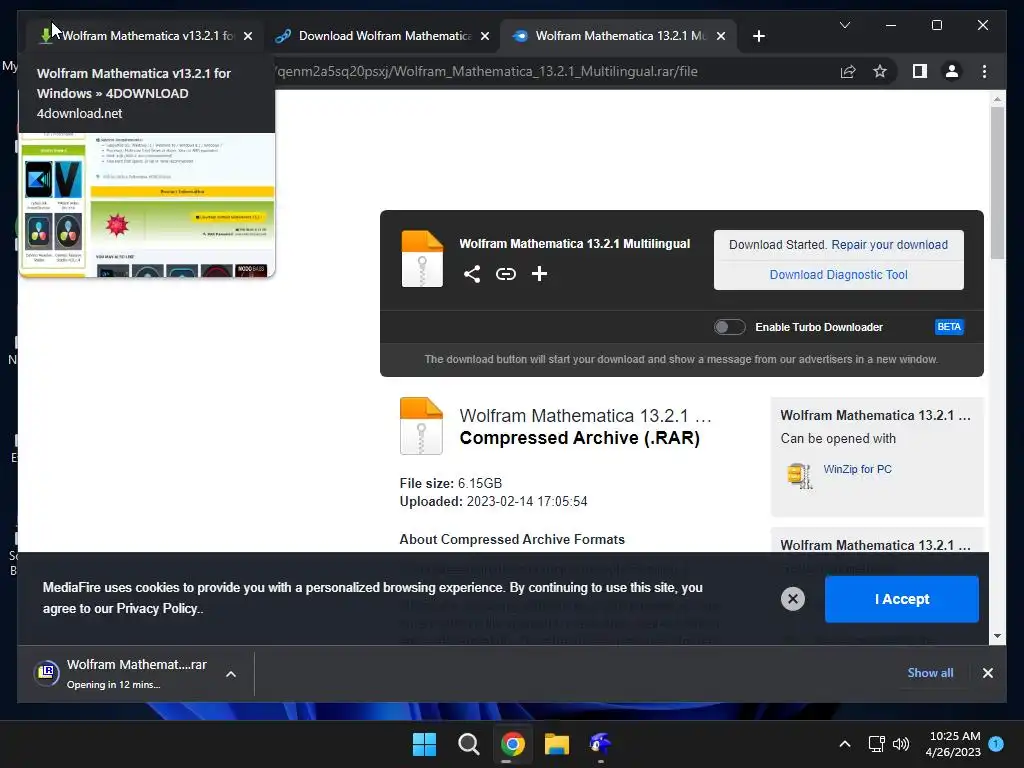Screen dimensions: 1024x768
Task: Click the network tray icon
Action: pos(876,744)
